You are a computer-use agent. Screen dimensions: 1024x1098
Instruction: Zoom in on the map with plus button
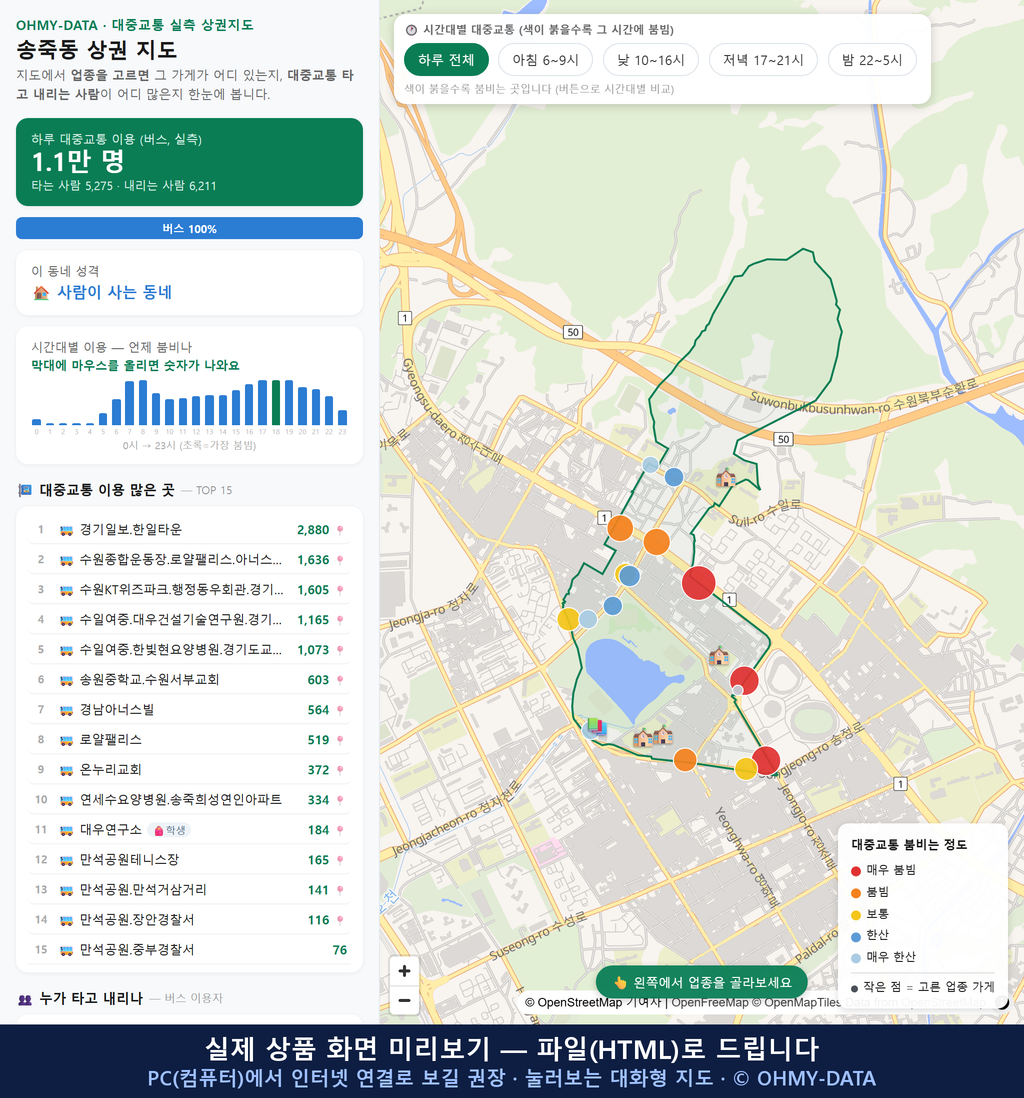404,971
